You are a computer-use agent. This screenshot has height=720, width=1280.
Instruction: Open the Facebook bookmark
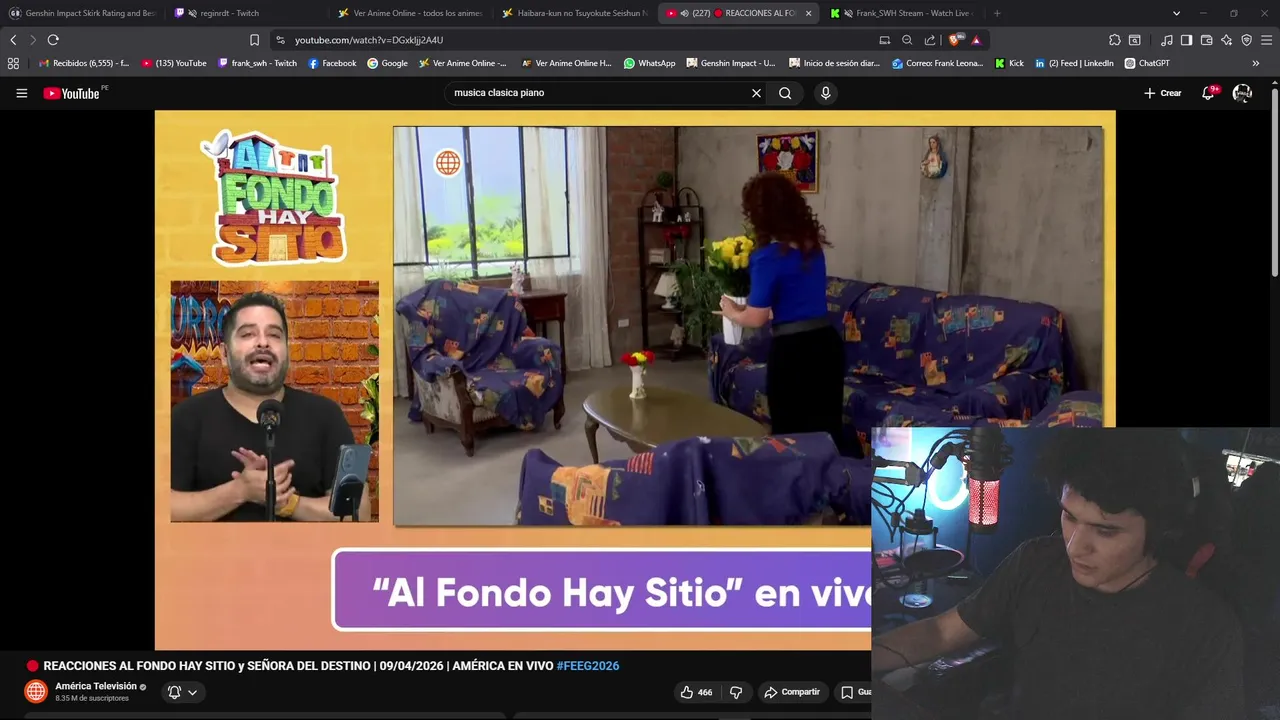click(332, 63)
